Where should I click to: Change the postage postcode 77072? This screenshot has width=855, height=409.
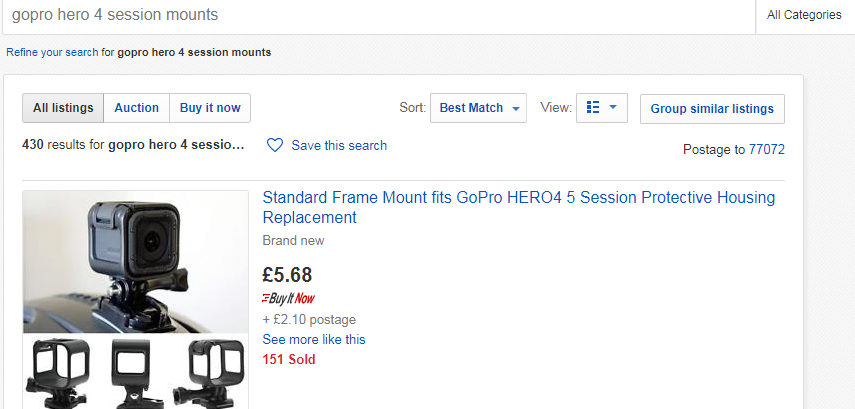pos(767,150)
